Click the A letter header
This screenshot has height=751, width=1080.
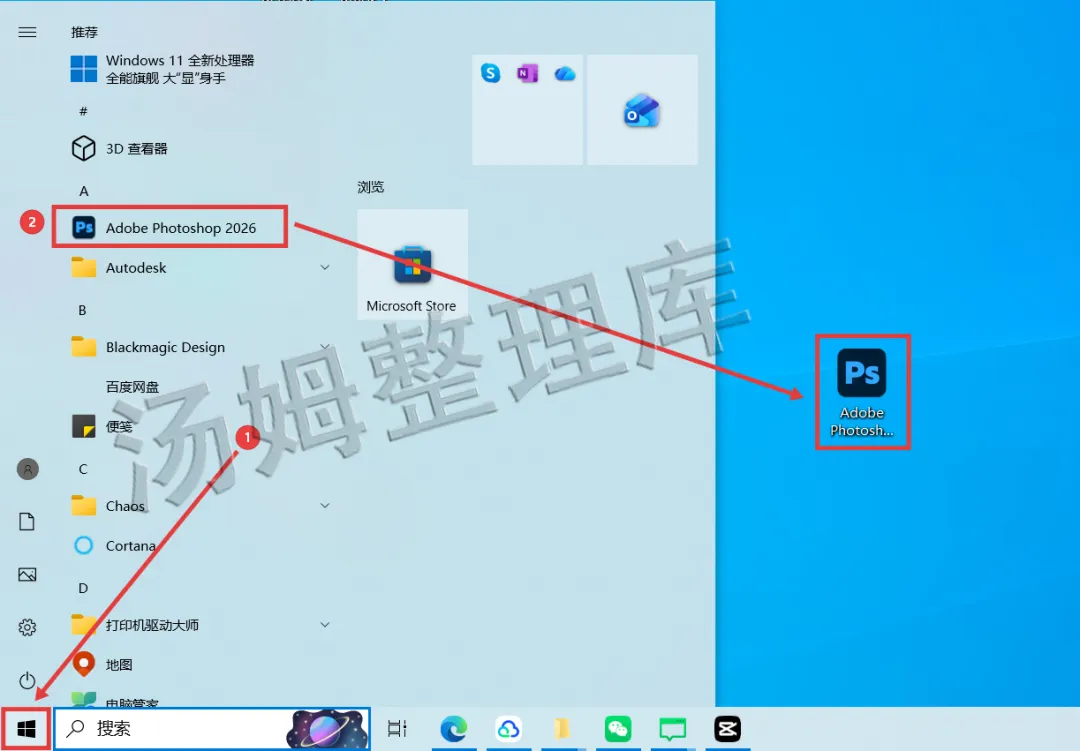(x=83, y=191)
